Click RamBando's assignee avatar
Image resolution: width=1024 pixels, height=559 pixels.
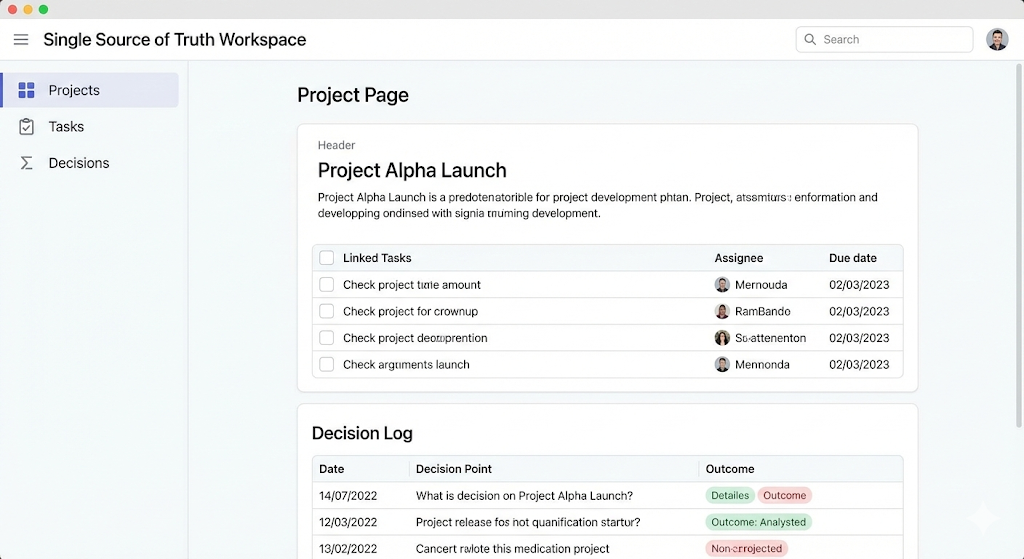(722, 311)
